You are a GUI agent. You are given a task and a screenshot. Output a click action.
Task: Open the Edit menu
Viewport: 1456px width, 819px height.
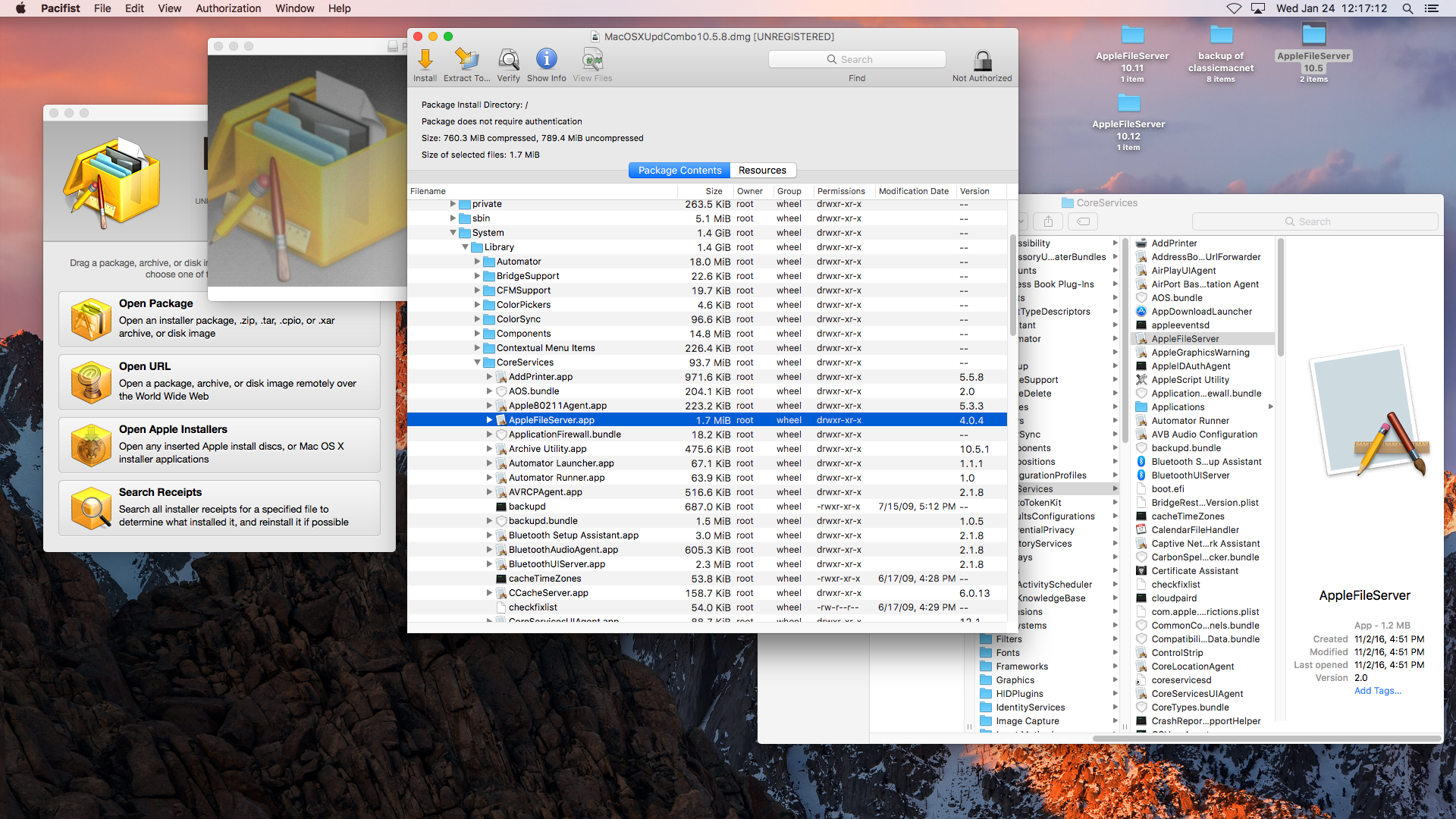pyautogui.click(x=134, y=8)
